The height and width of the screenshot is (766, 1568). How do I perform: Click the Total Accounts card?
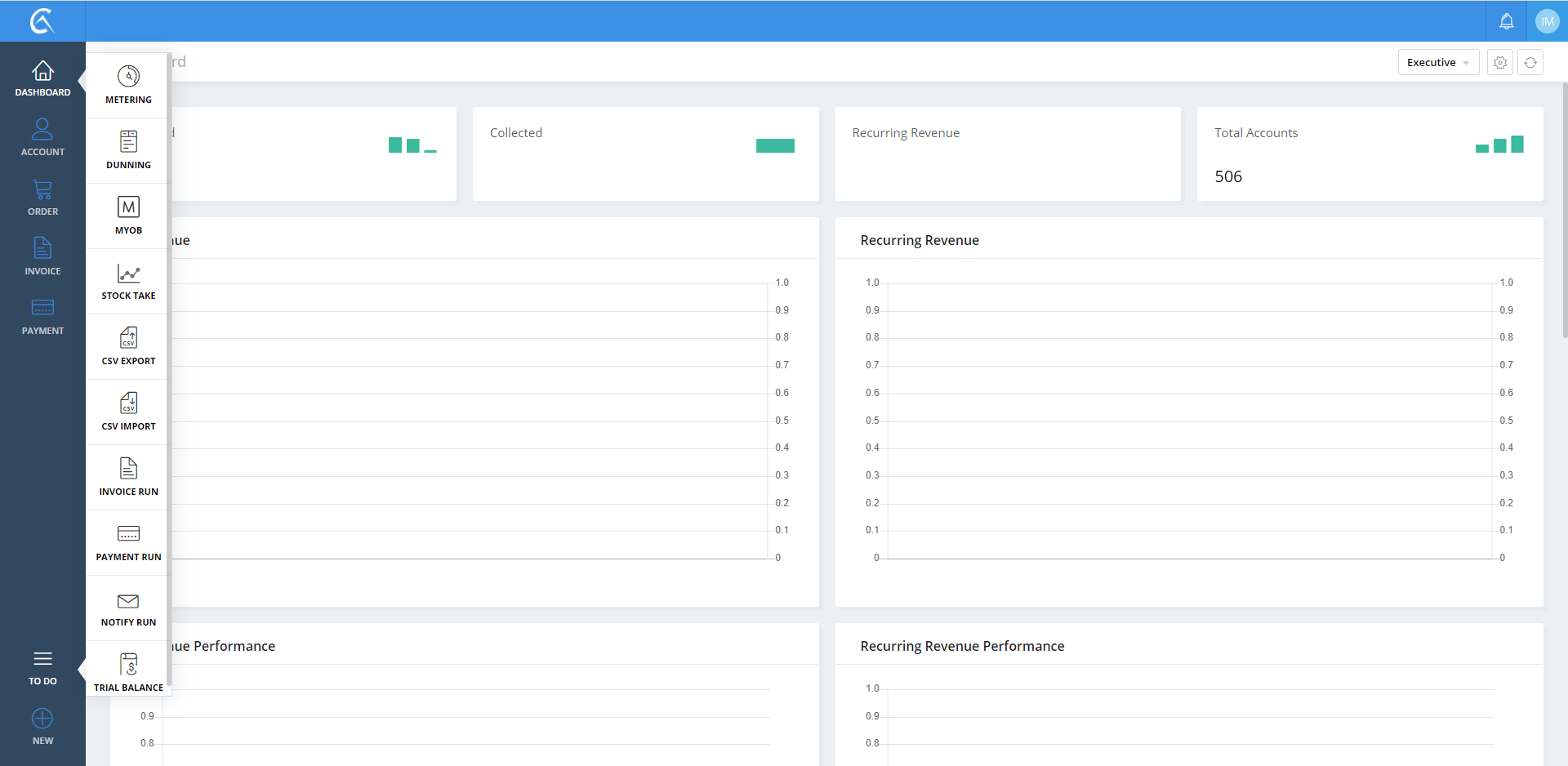click(1370, 154)
